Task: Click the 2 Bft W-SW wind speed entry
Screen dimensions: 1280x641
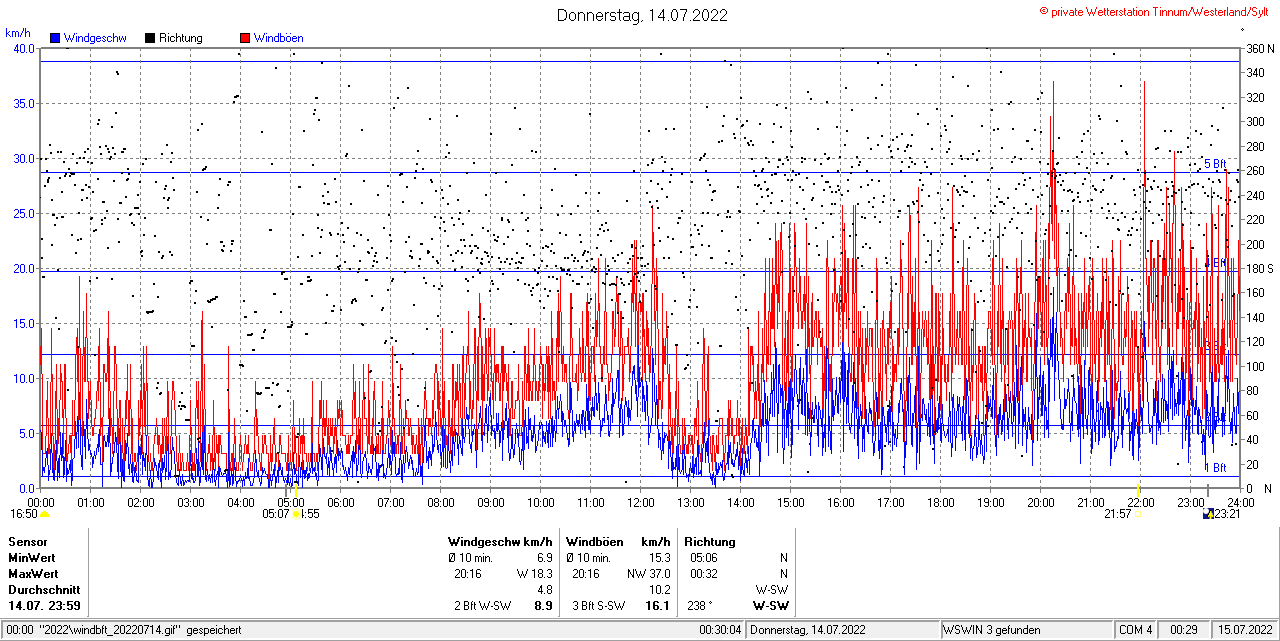Action: pyautogui.click(x=482, y=606)
